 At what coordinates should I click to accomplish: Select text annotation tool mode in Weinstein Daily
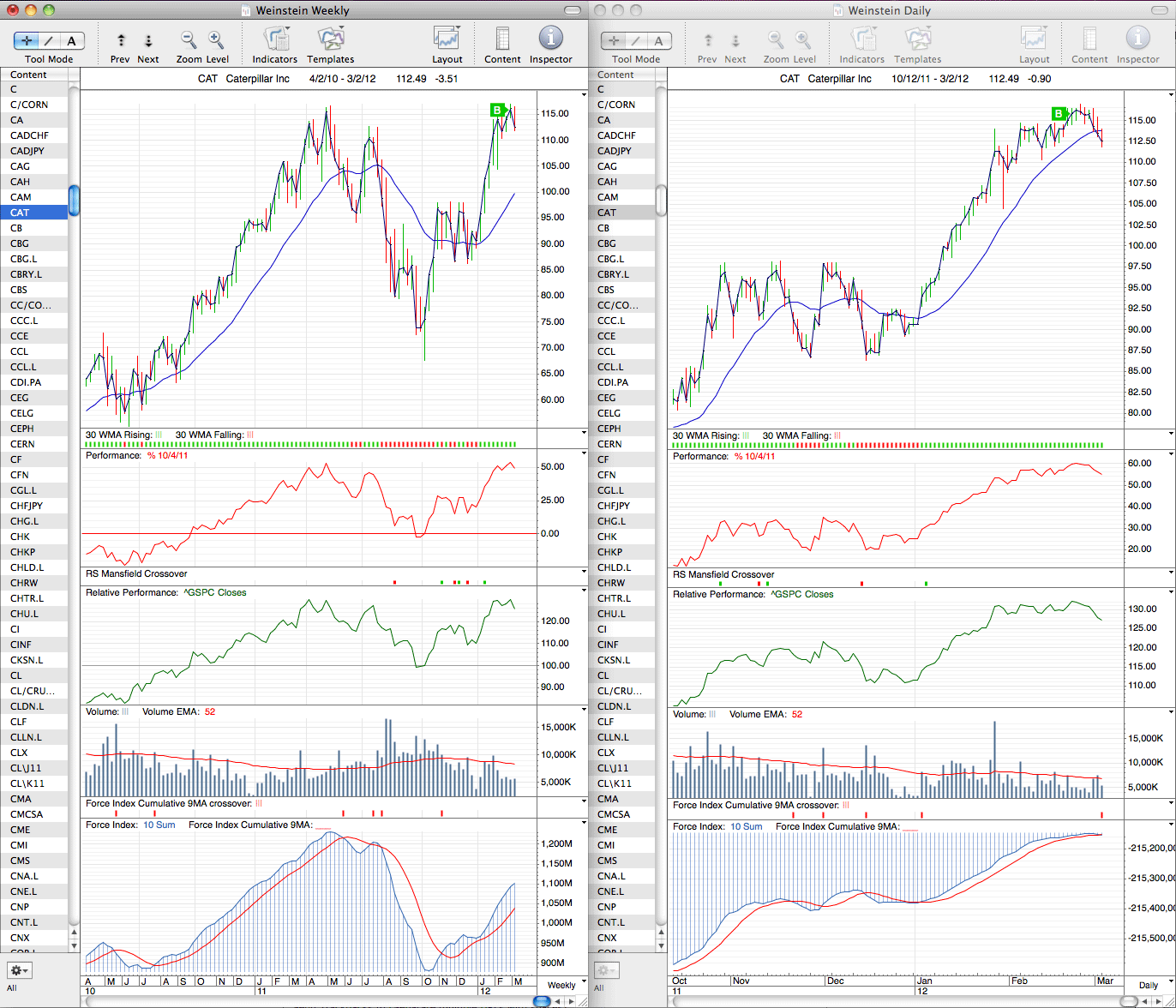(x=659, y=40)
